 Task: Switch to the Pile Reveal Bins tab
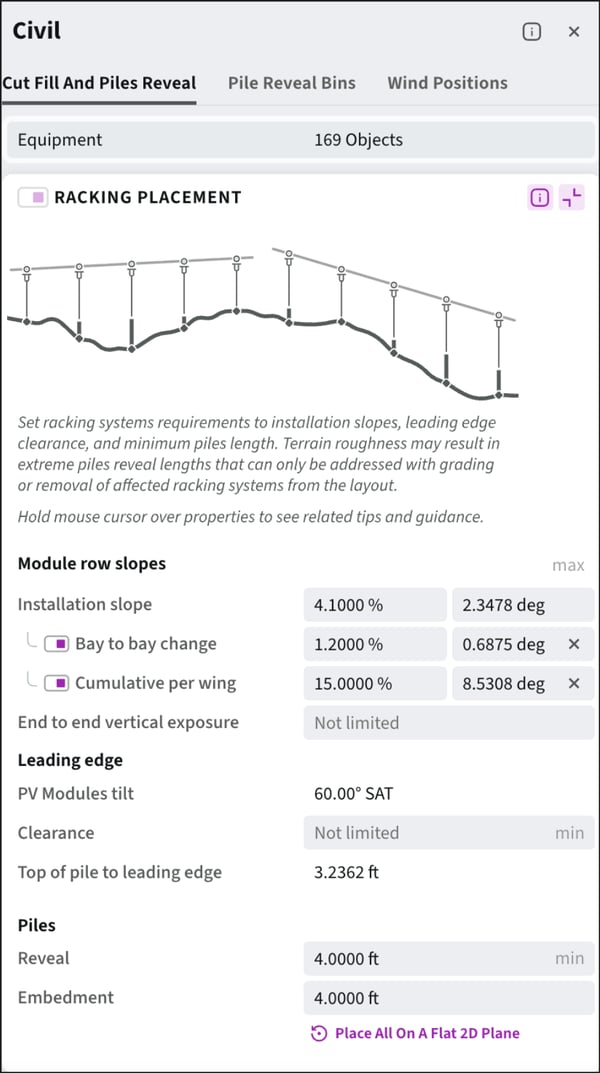click(291, 83)
